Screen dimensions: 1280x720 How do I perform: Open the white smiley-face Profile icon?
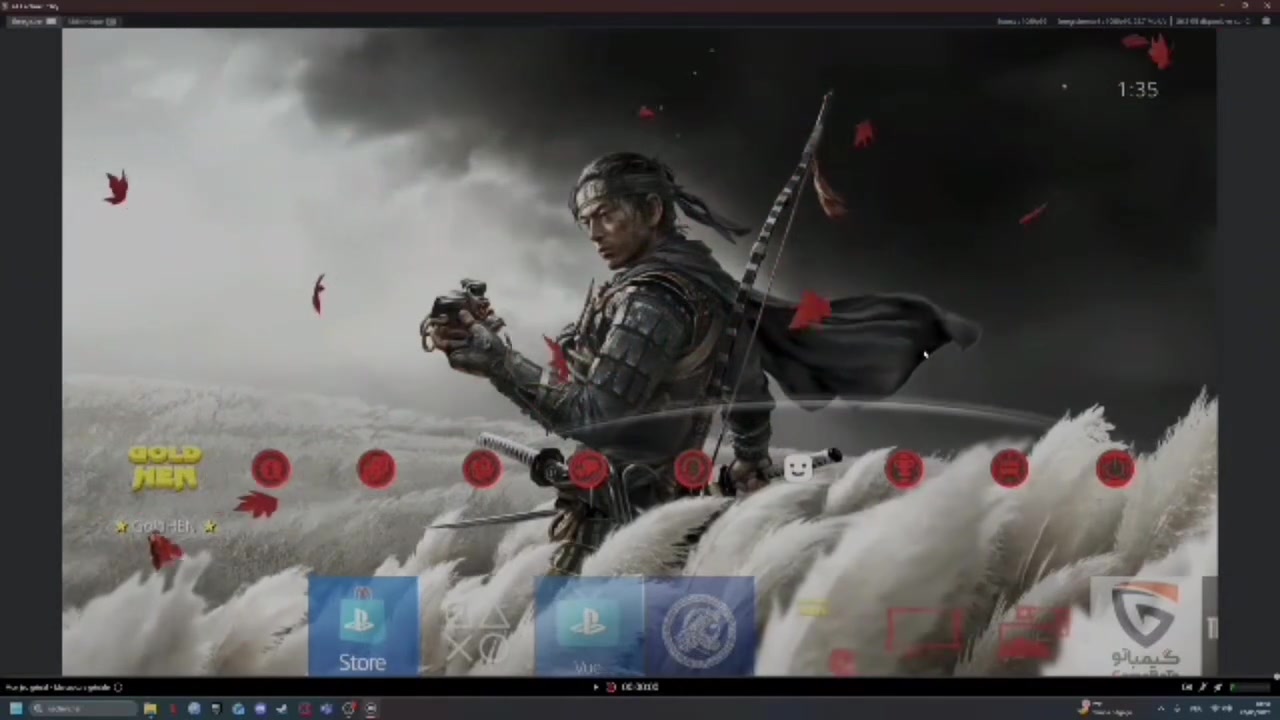click(798, 468)
